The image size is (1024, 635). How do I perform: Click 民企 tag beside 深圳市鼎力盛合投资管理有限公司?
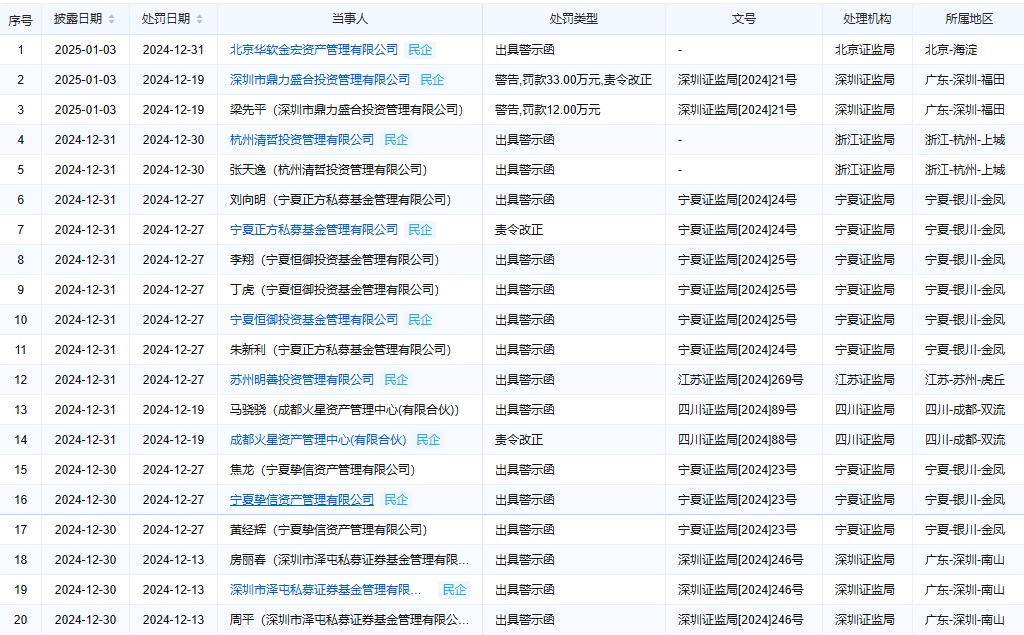point(432,80)
